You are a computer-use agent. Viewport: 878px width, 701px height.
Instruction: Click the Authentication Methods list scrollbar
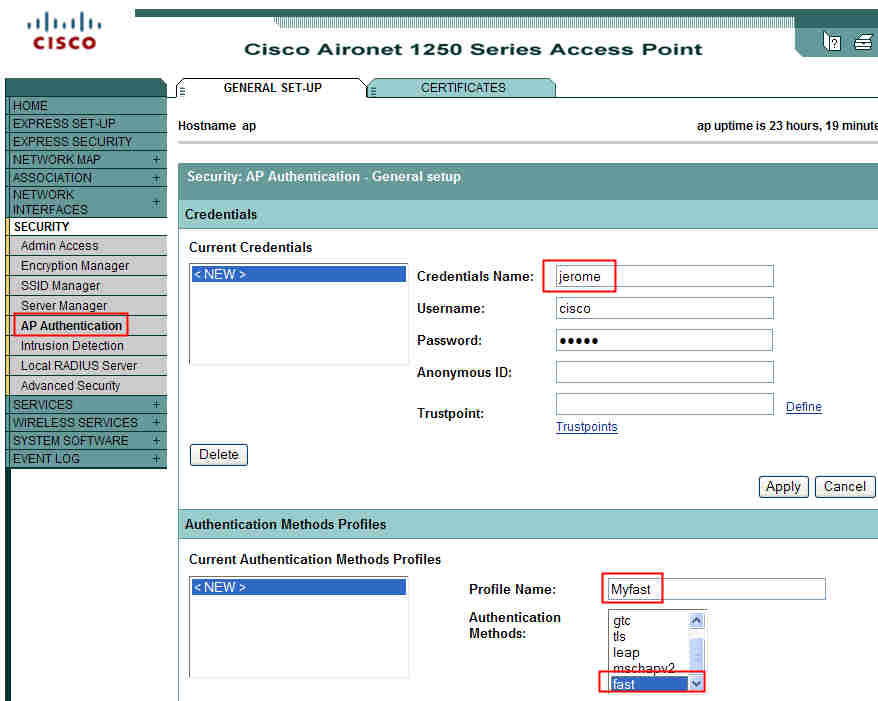[x=696, y=650]
